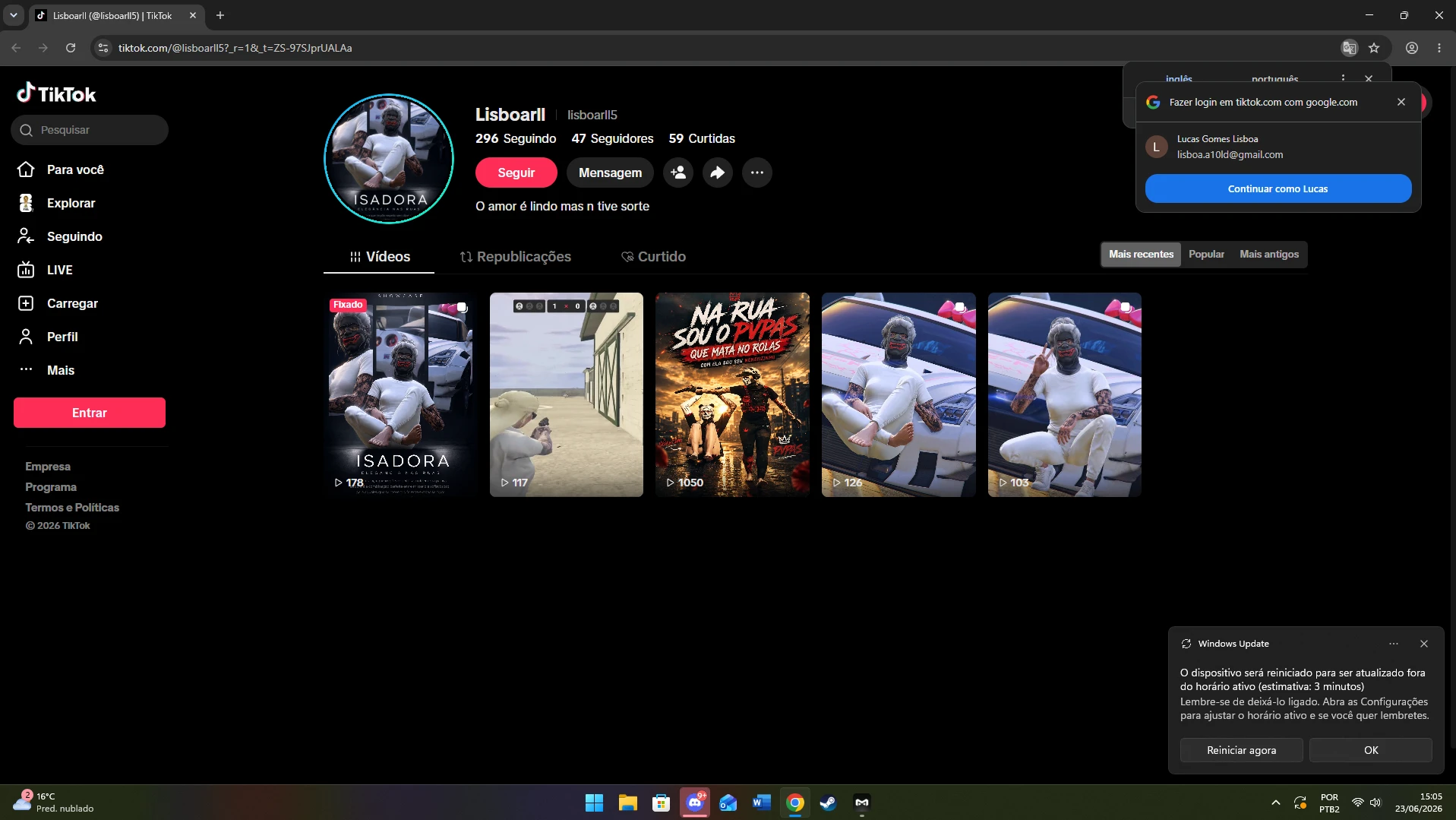Open Carregar upload page

click(58, 303)
